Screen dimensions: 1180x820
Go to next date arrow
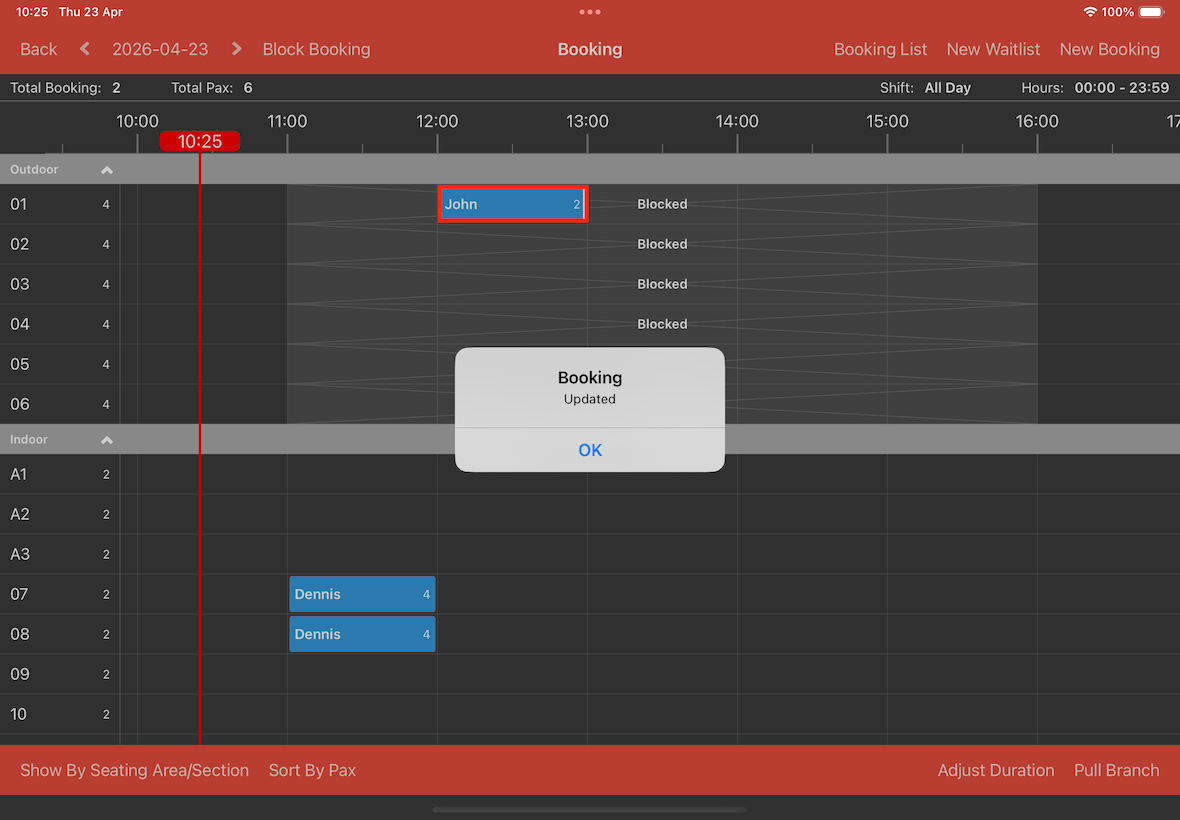click(236, 49)
